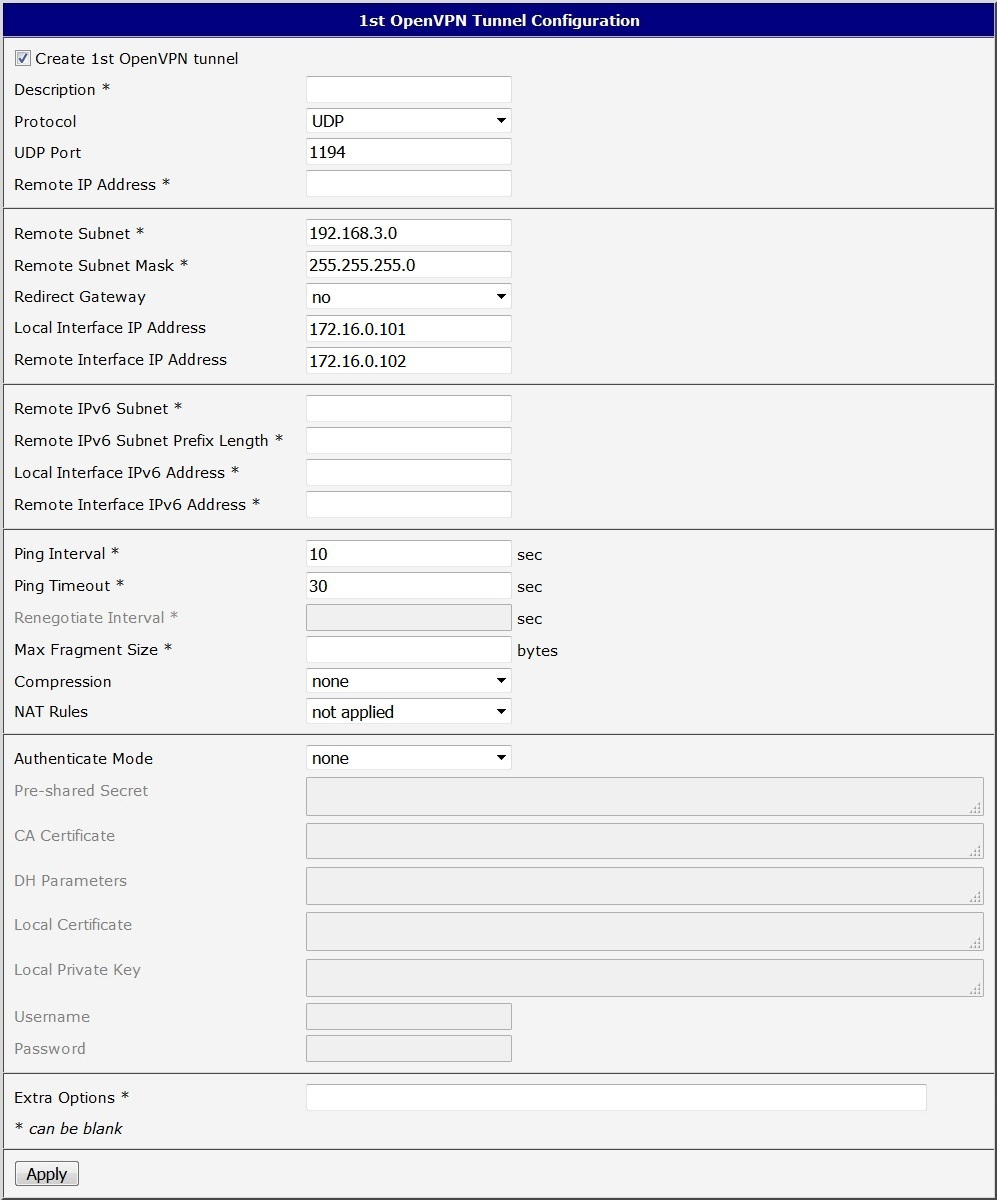Click Remote IPv6 Subnet Prefix Length field

pos(409,441)
